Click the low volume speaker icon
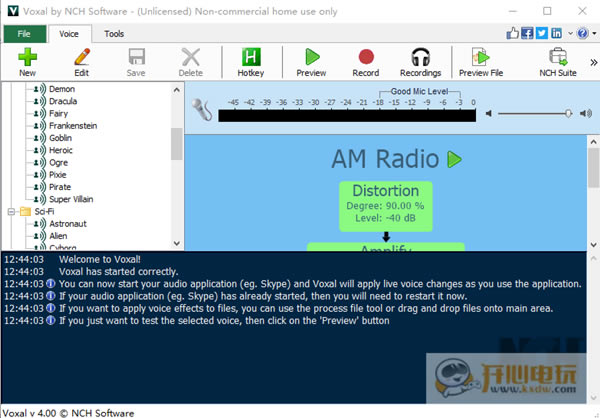The image size is (600, 418). click(488, 113)
